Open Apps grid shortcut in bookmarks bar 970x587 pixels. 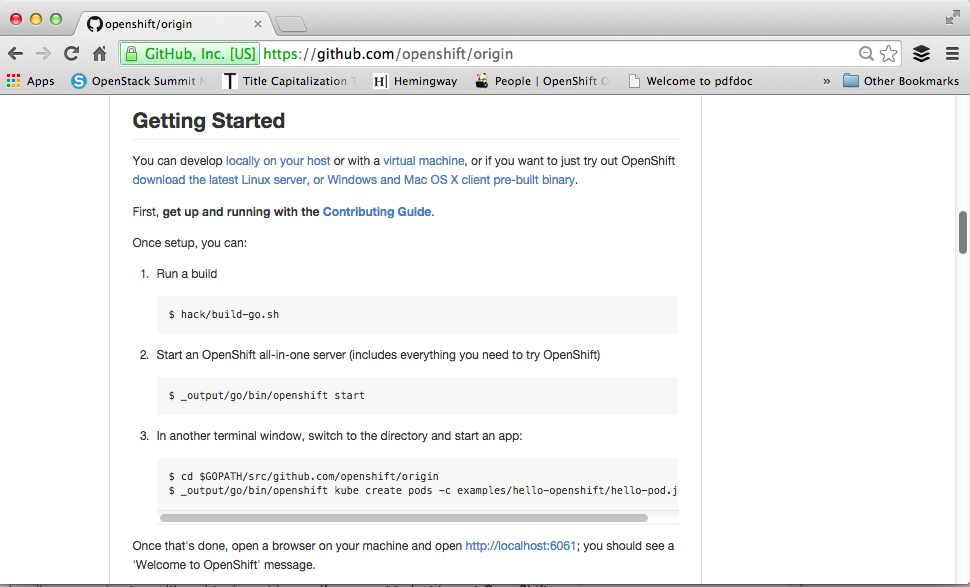31,81
